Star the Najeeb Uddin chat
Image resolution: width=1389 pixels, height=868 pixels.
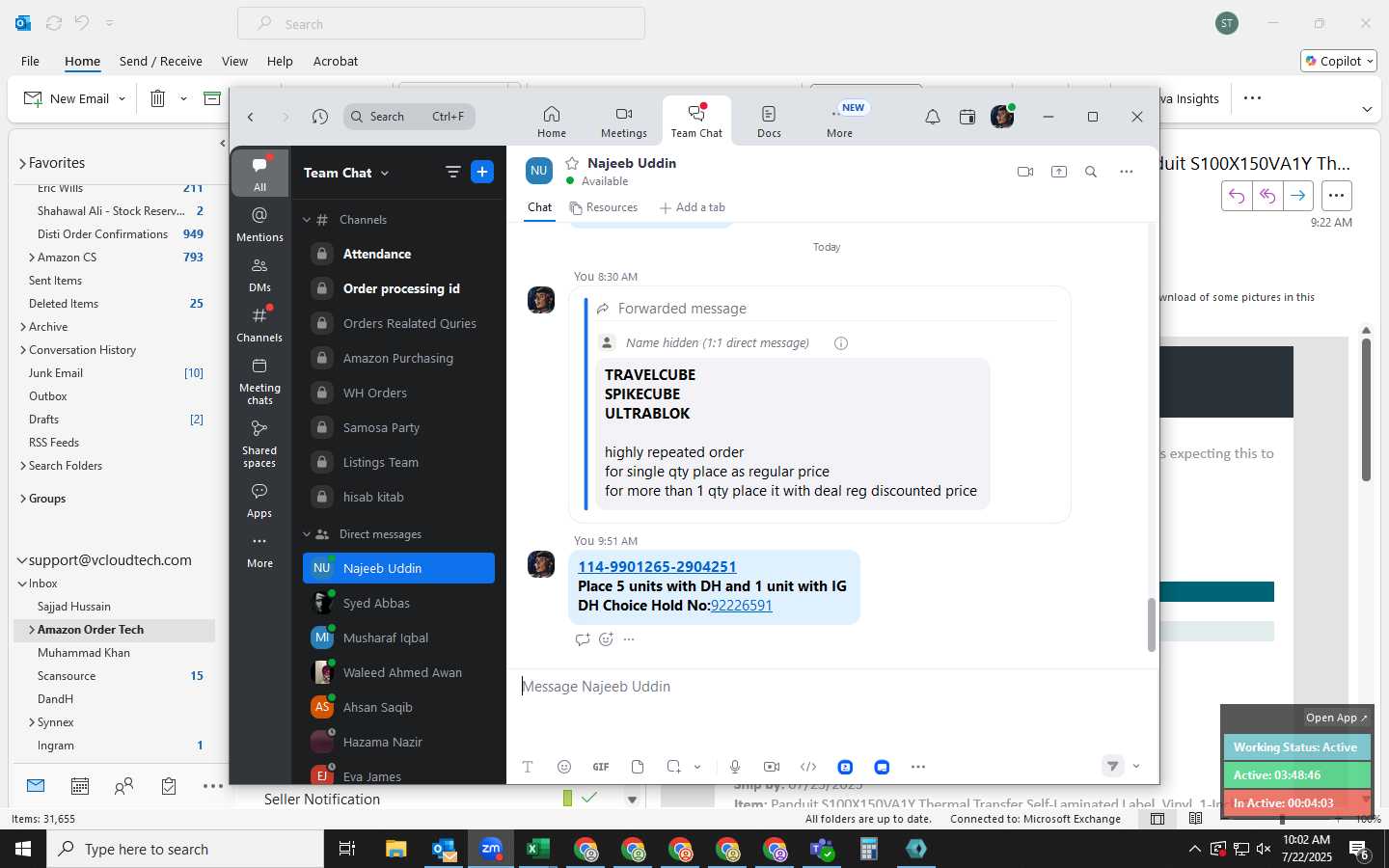pyautogui.click(x=572, y=163)
